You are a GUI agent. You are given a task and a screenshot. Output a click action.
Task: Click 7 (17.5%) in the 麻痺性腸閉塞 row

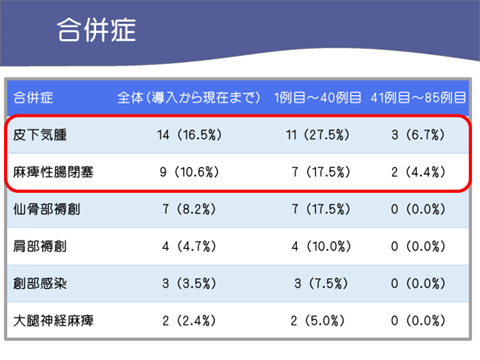[321, 172]
